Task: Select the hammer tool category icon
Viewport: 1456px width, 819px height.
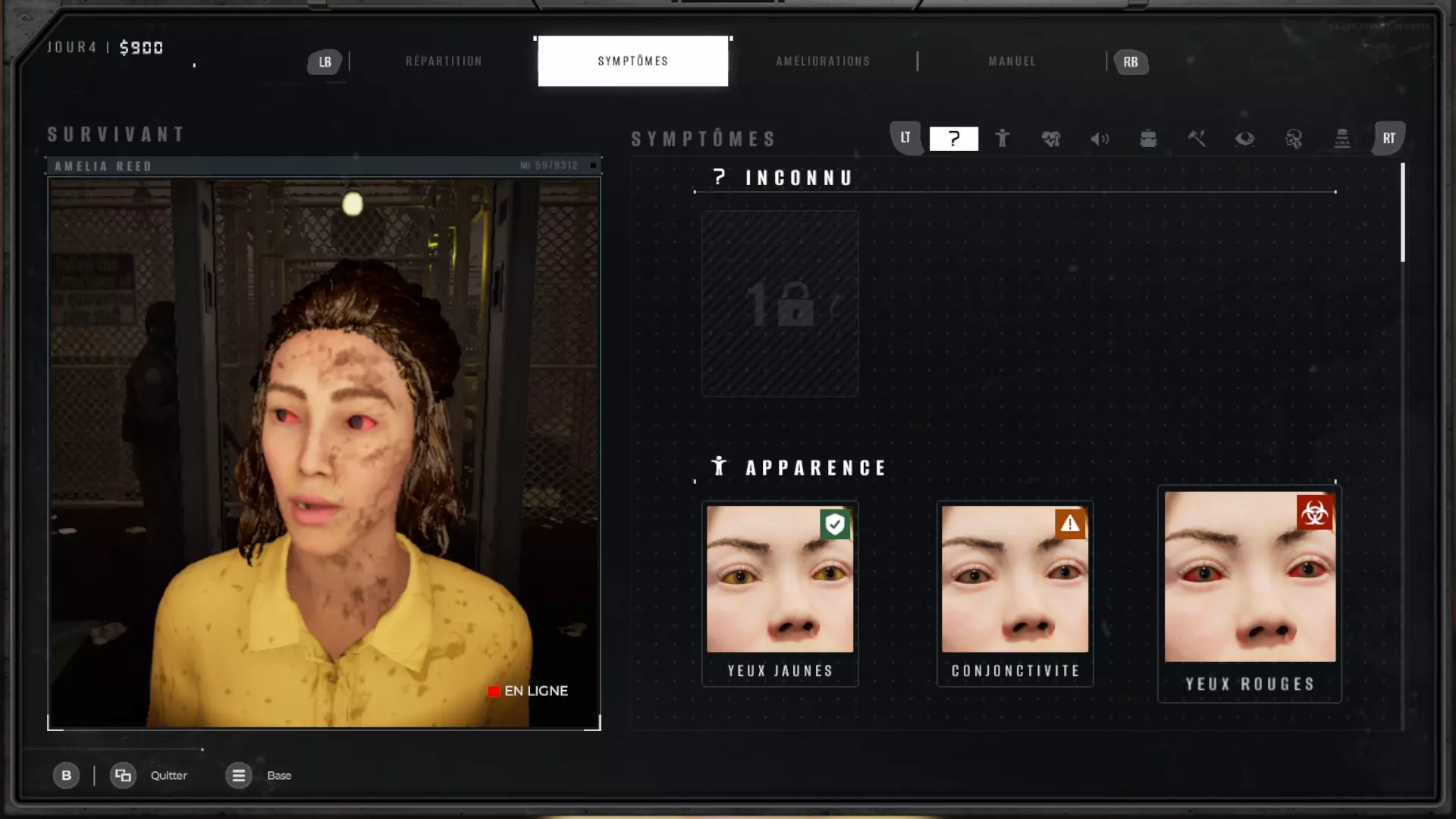Action: coord(1197,139)
